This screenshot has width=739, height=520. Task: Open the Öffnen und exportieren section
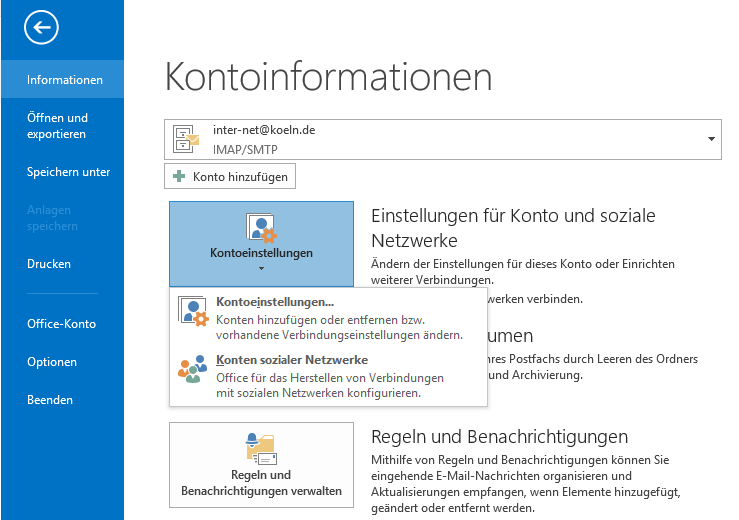(57, 126)
